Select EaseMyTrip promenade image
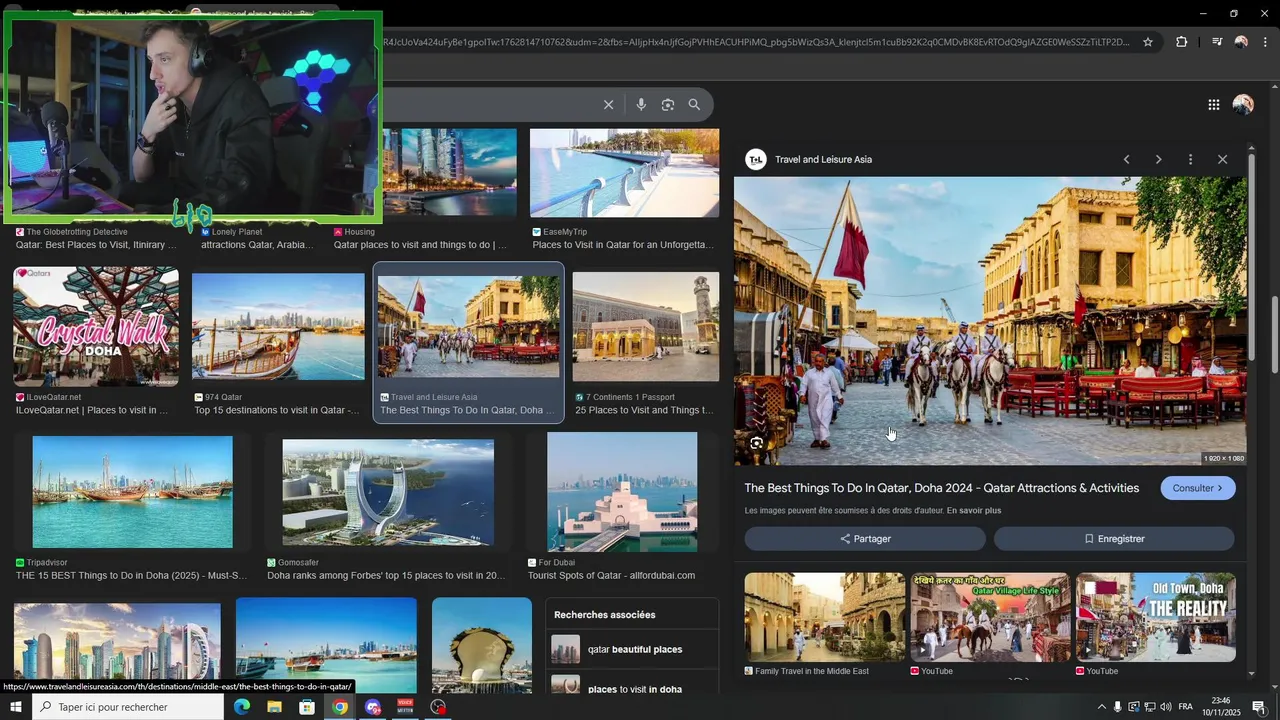Image resolution: width=1280 pixels, height=720 pixels. (624, 172)
